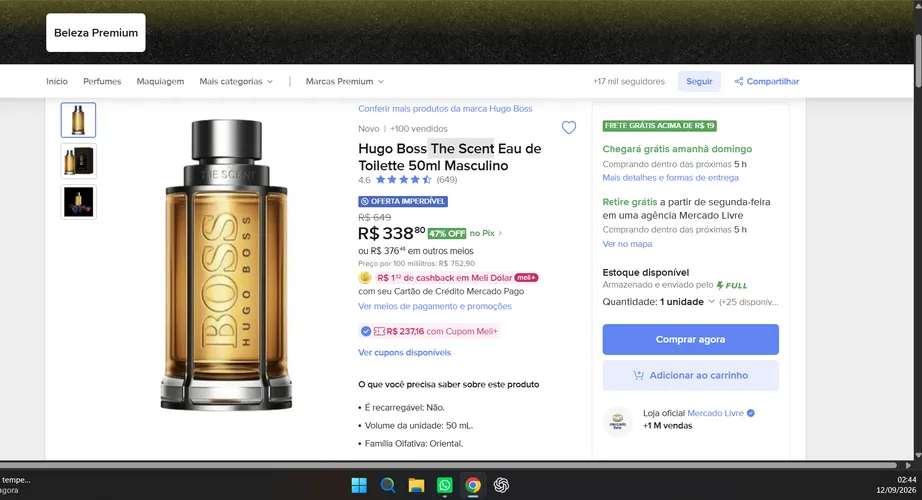Select thumbnail showing bottle with box
Image resolution: width=922 pixels, height=500 pixels.
tap(78, 161)
